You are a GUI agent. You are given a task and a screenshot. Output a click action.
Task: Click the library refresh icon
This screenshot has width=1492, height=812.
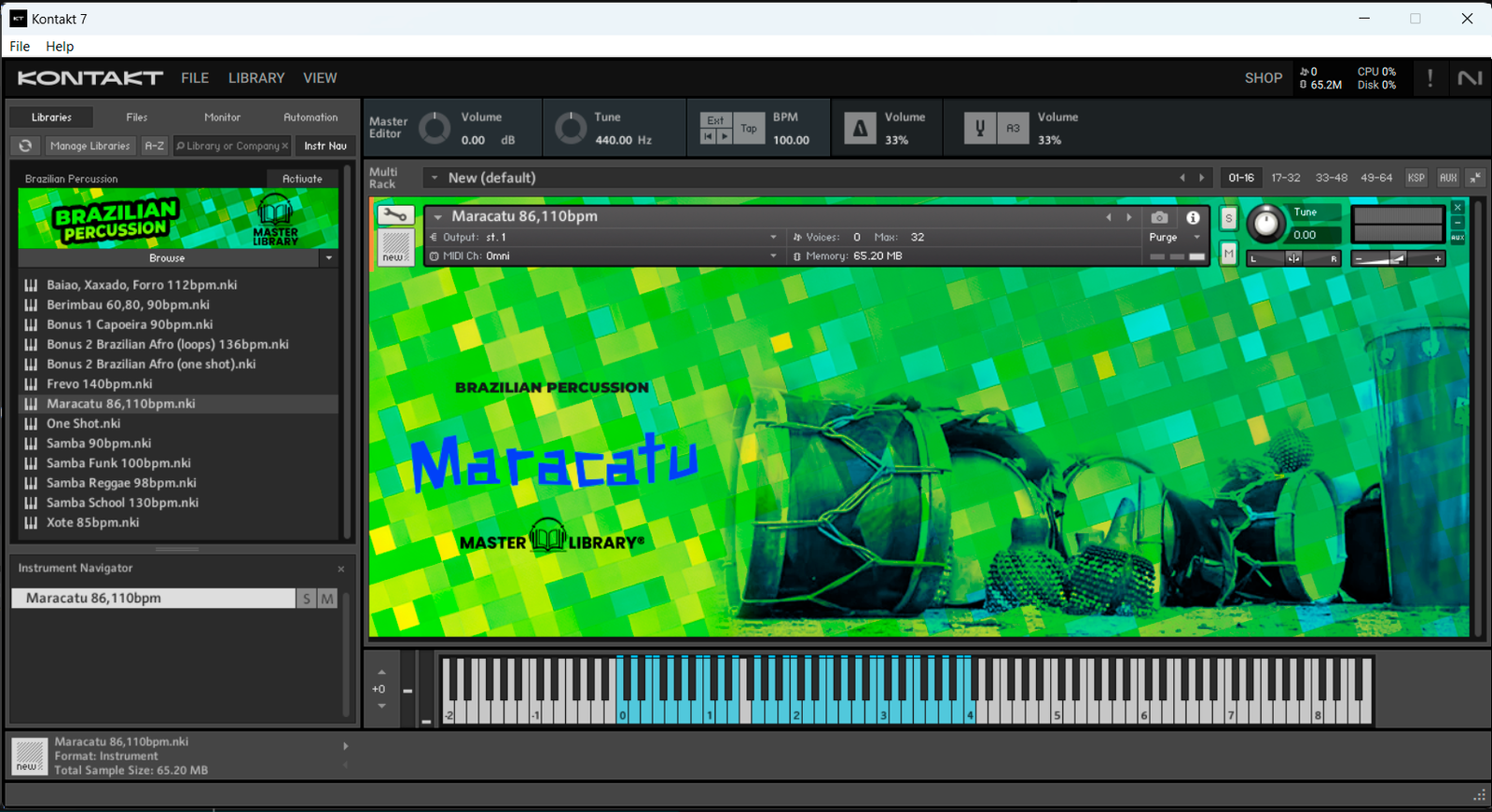coord(25,145)
